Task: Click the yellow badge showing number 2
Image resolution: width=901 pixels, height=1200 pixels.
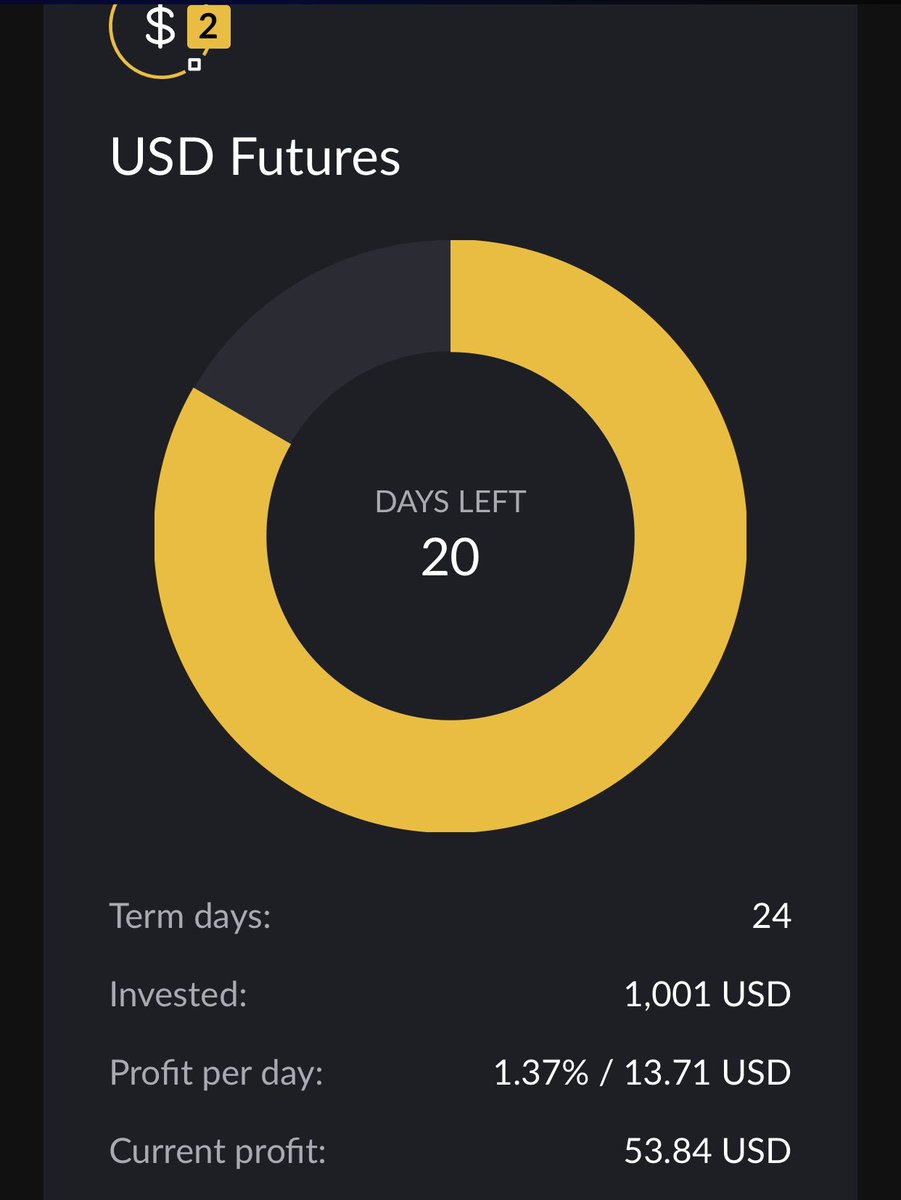Action: point(207,30)
